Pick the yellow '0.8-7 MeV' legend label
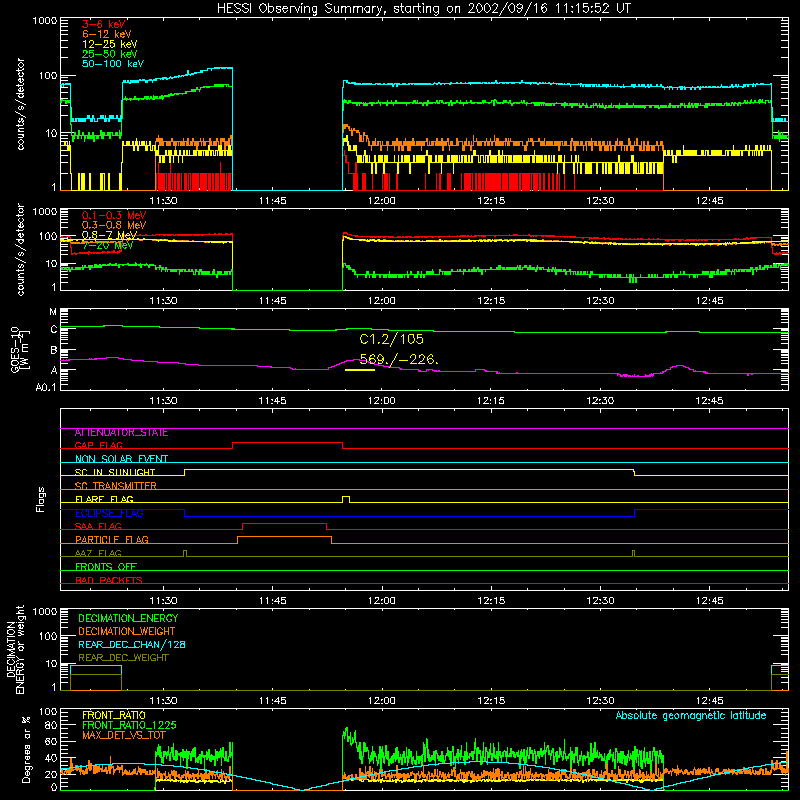The width and height of the screenshot is (800, 800). (x=110, y=235)
